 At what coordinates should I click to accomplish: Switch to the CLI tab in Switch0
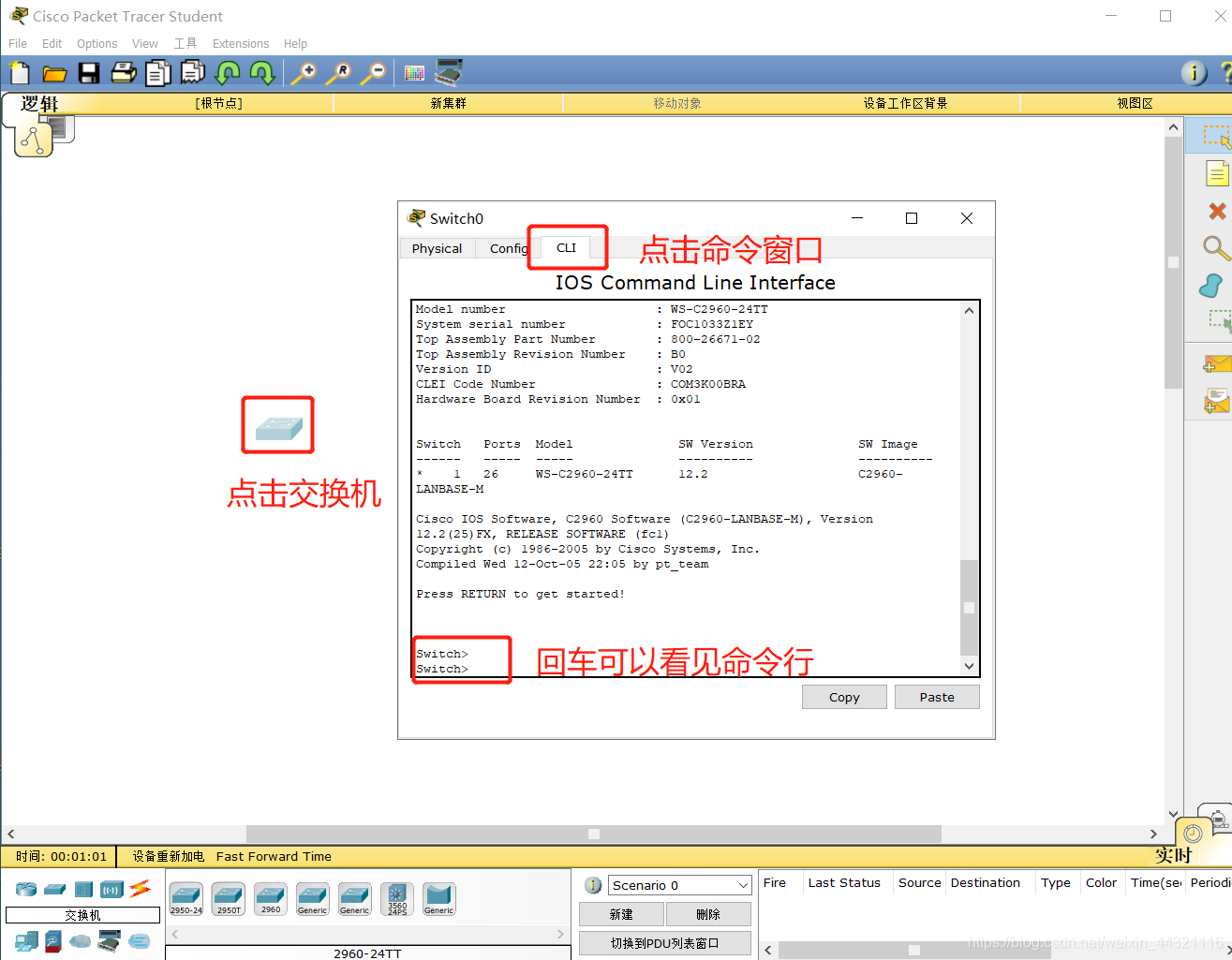click(x=566, y=247)
